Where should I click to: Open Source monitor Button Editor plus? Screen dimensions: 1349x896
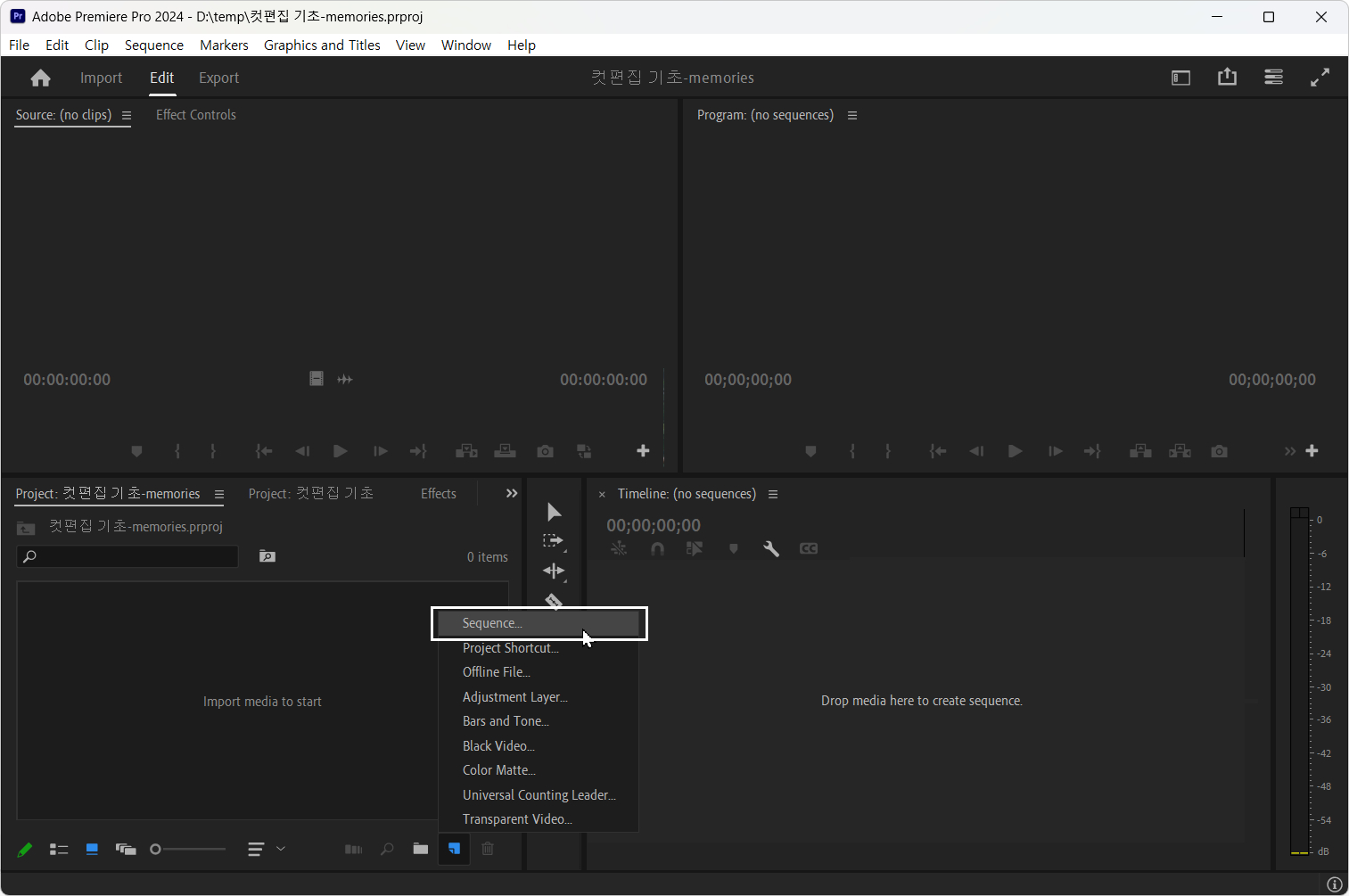click(643, 451)
